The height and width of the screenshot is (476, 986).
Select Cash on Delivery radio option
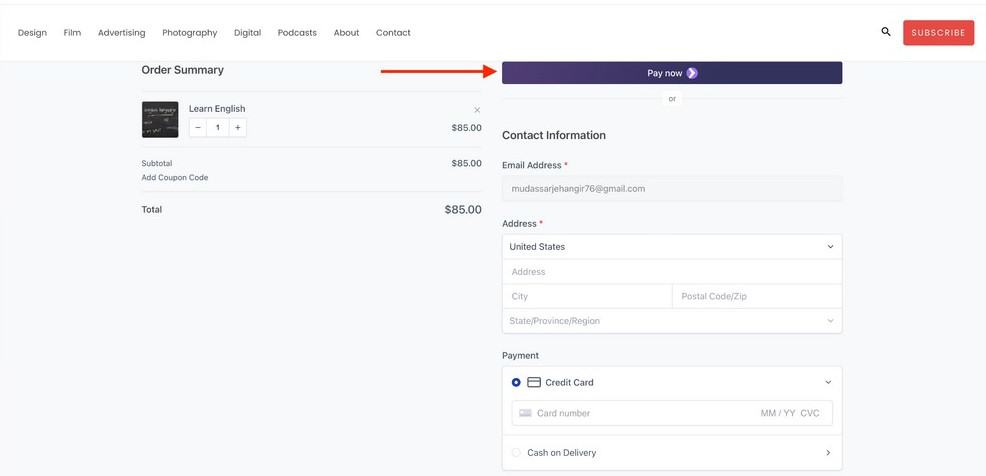pos(516,453)
